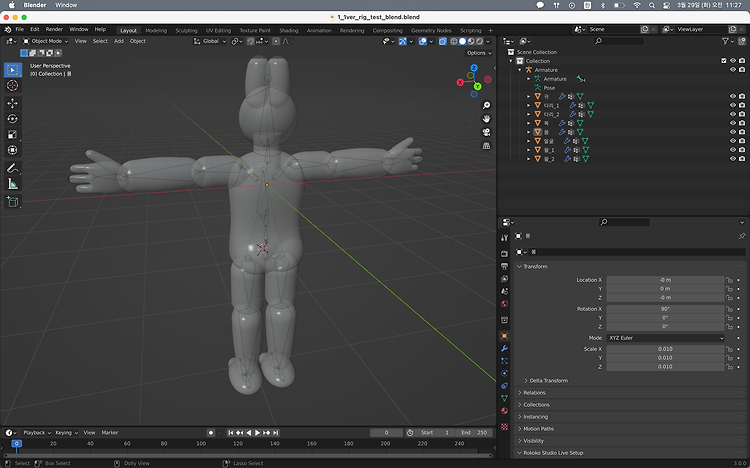The image size is (750, 468).
Task: Hide the top Armature object in viewport
Action: 733,70
